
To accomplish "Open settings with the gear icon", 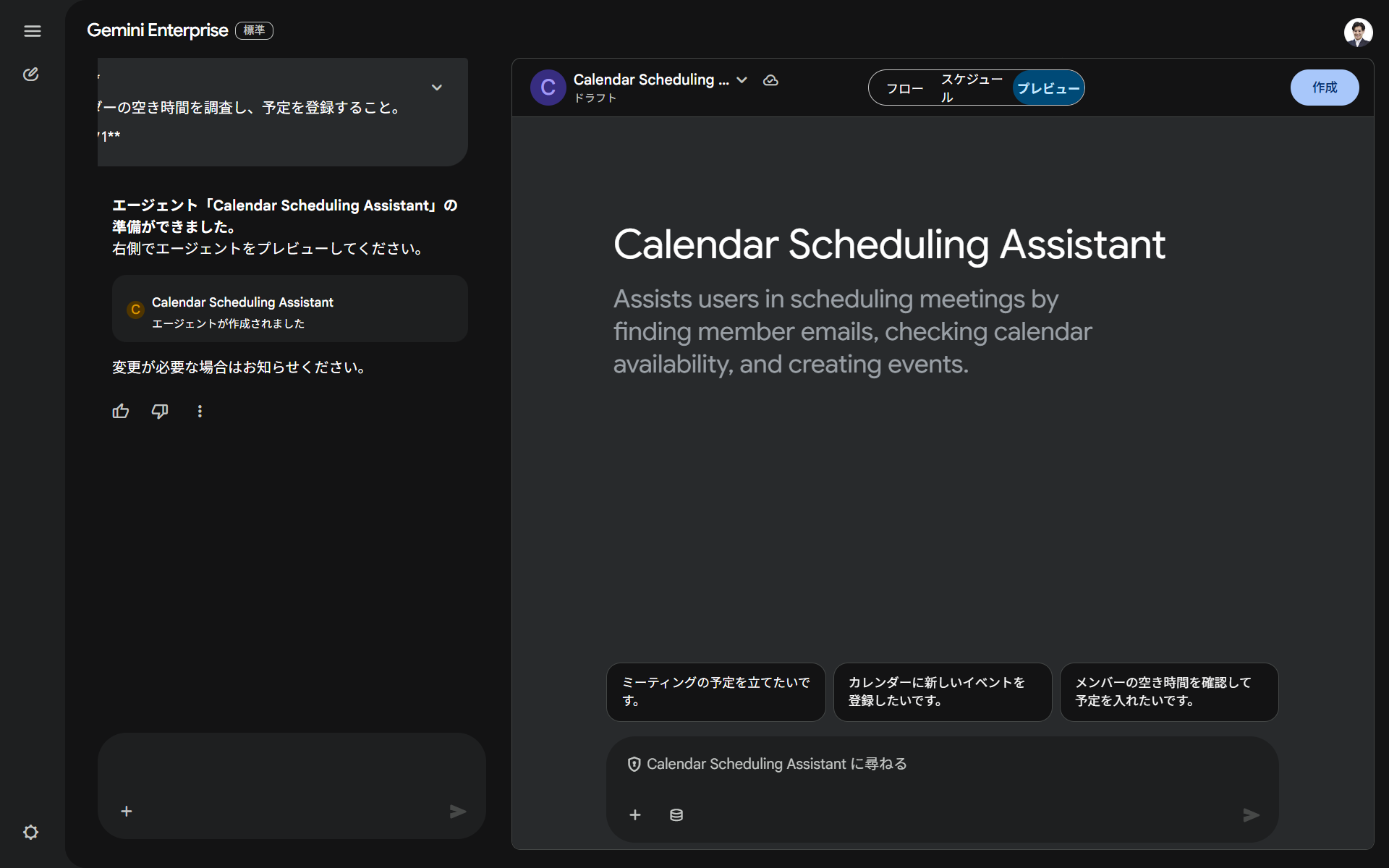I will coord(30,832).
